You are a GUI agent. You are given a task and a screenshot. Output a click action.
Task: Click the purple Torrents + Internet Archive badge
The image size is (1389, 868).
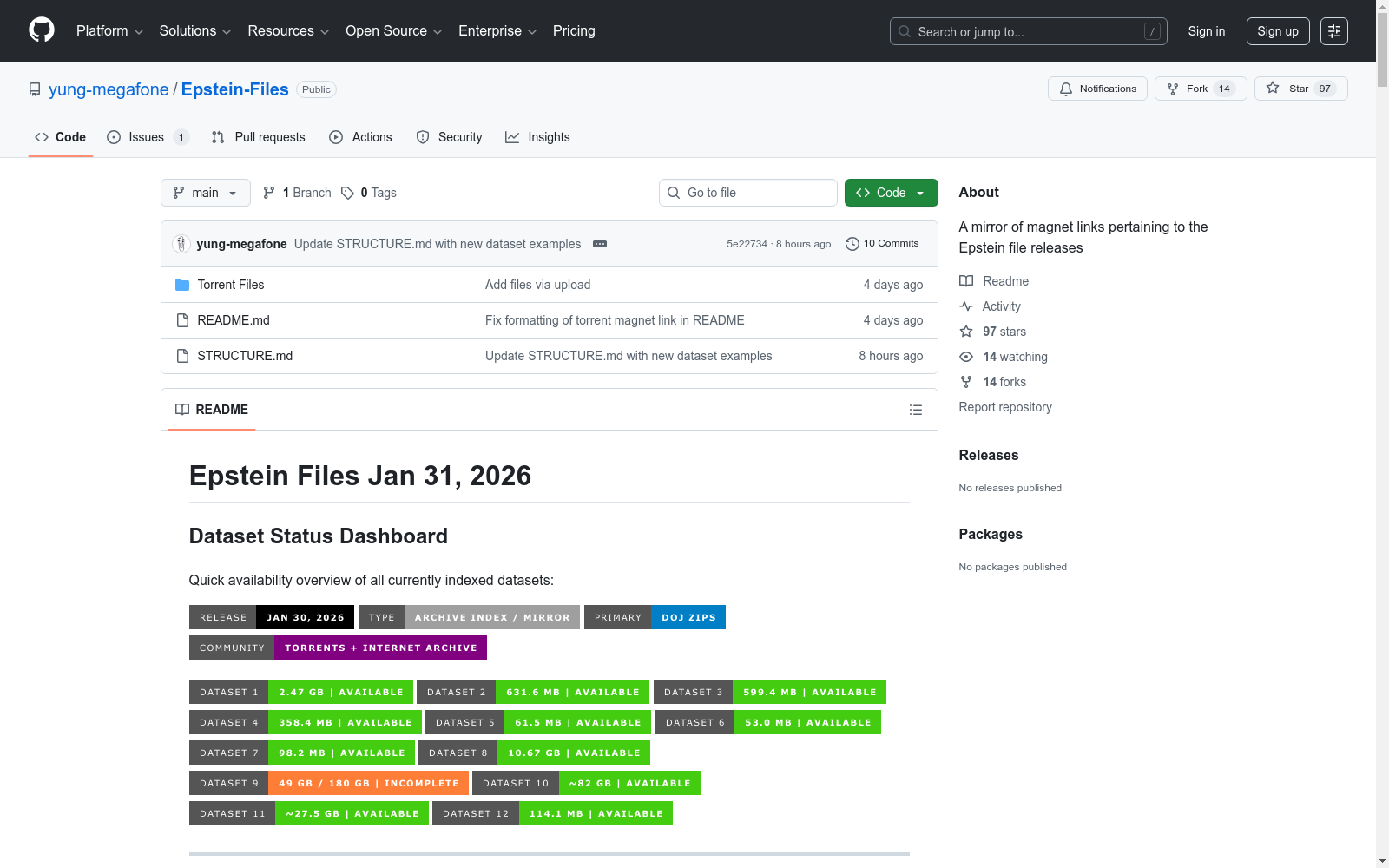coord(381,648)
